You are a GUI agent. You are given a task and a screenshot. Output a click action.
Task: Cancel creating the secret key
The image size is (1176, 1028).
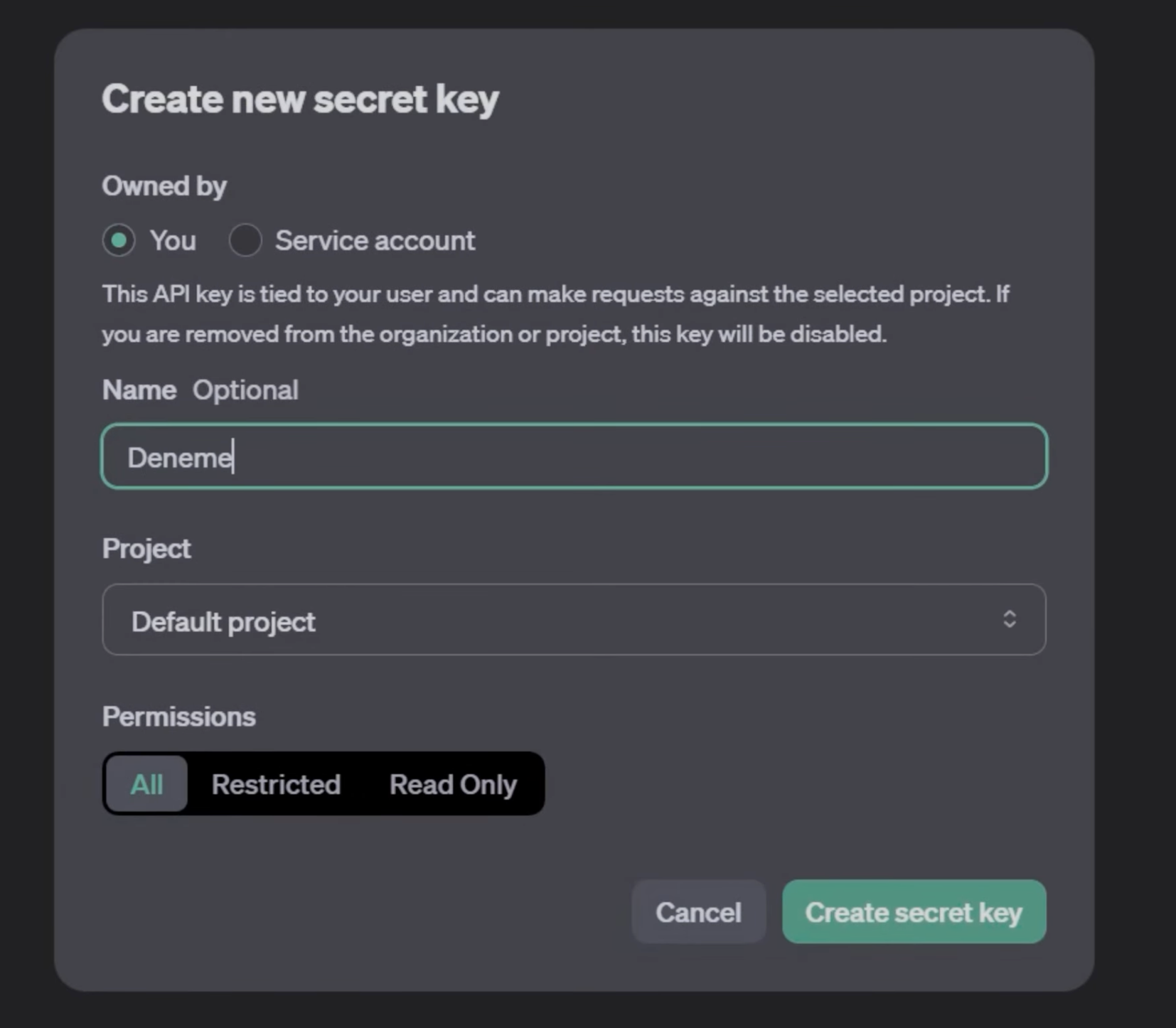(697, 912)
